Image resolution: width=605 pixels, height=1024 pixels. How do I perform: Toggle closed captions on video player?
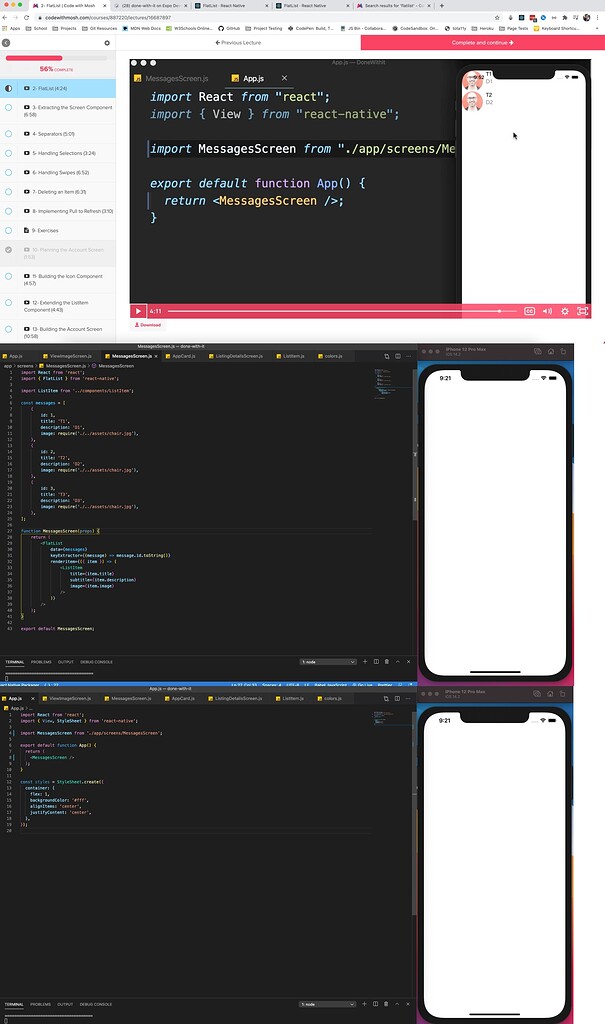[530, 312]
